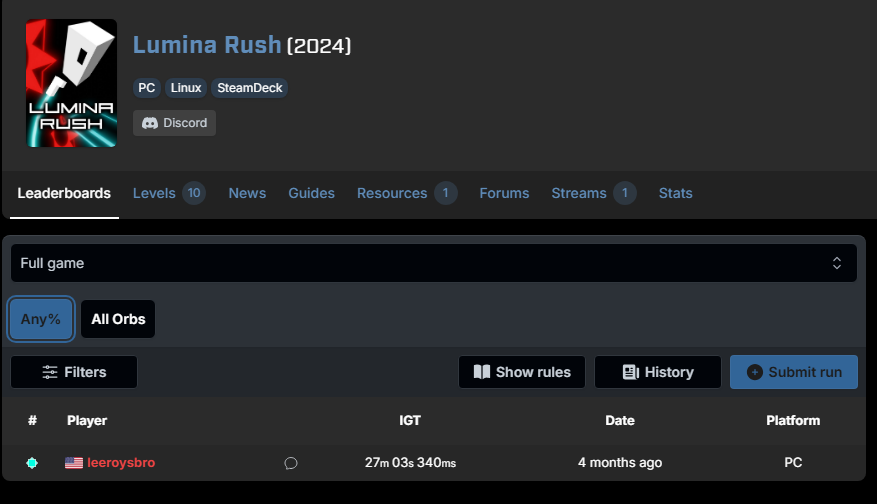Open the 27m 03s 340ms run time
877x504 pixels.
point(410,463)
